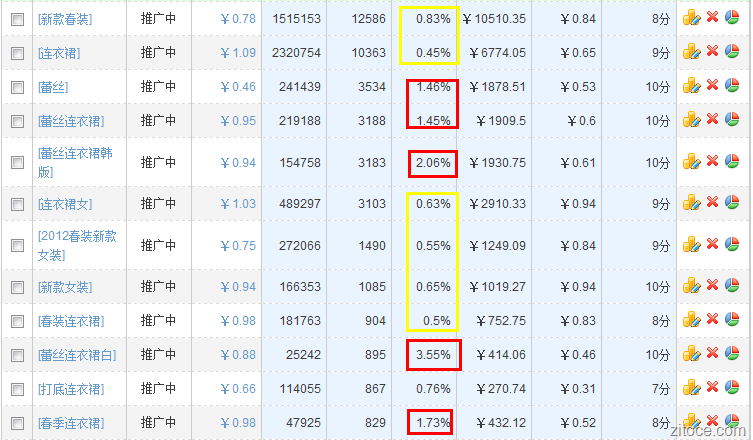Click edit price icon for 新款女装 row
This screenshot has width=753, height=440.
coord(690,287)
